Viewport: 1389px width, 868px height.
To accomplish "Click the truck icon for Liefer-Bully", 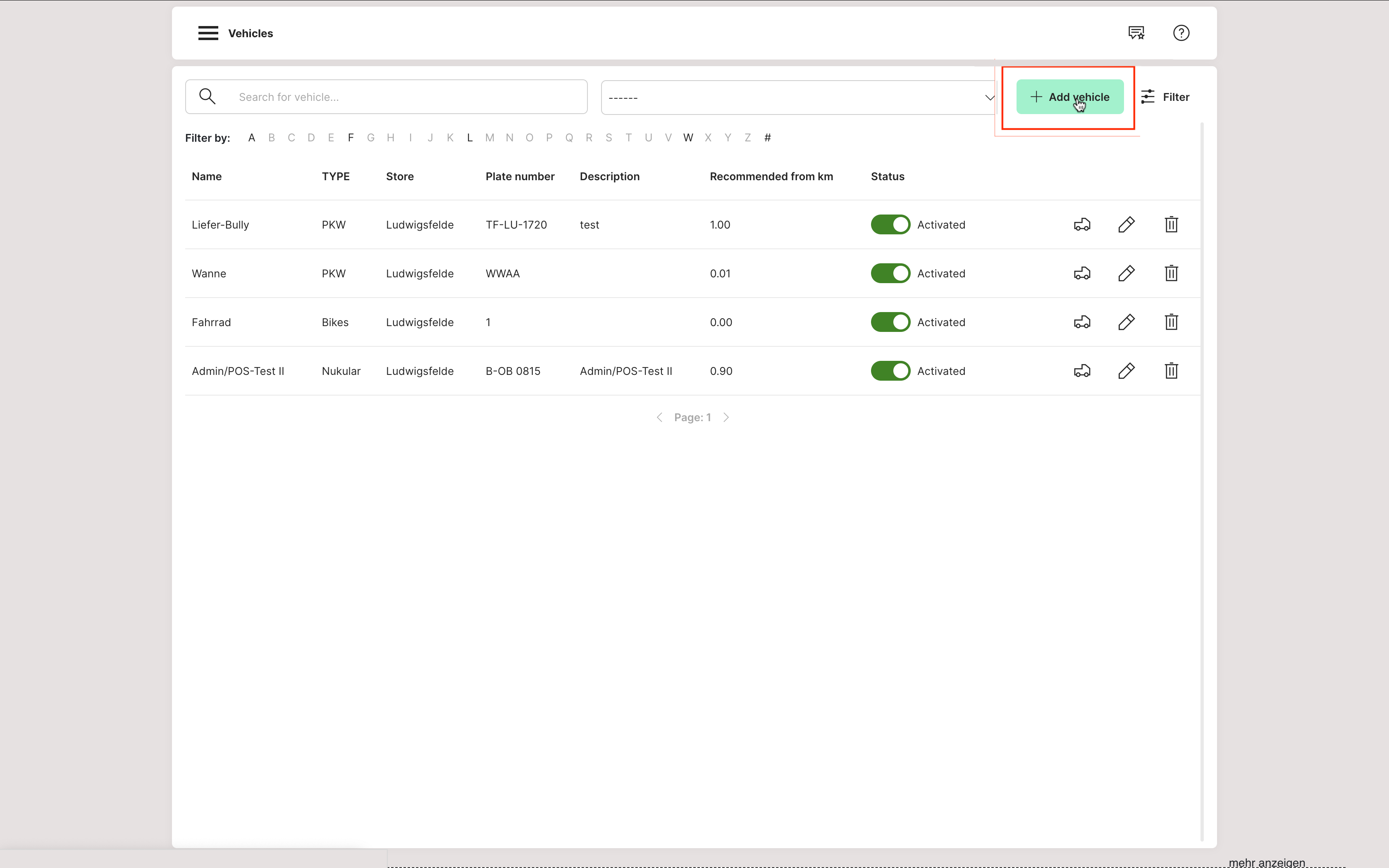I will 1082,224.
